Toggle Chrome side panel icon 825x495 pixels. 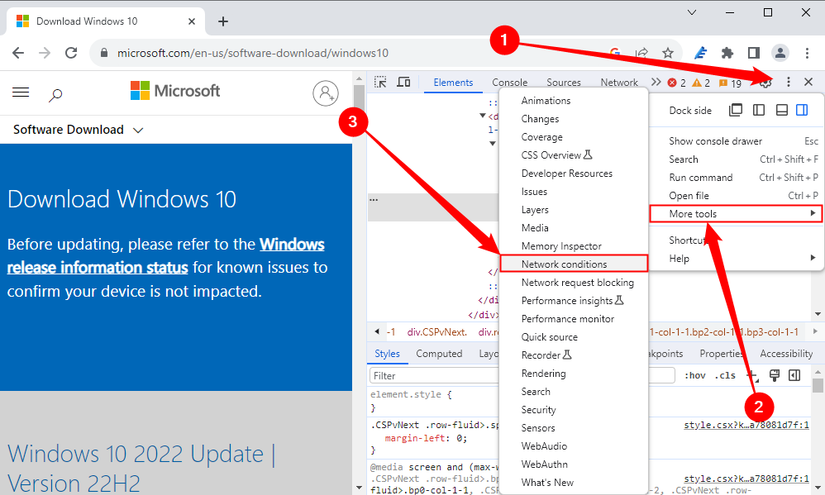(x=753, y=53)
